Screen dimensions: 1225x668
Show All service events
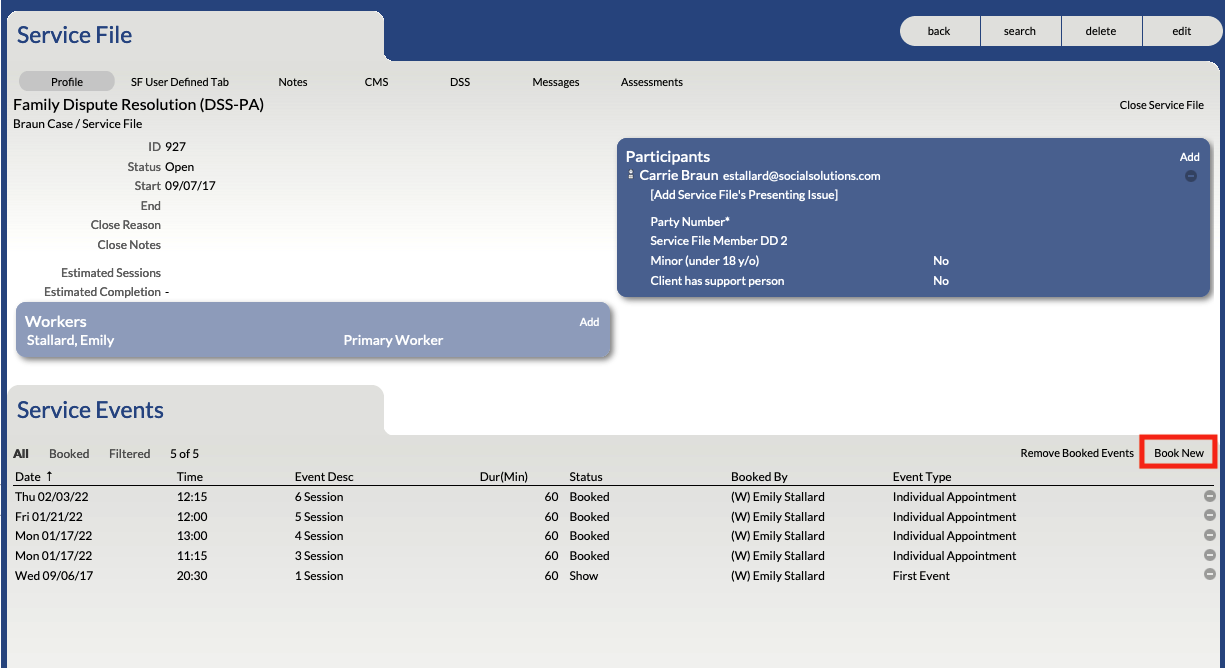tap(21, 453)
